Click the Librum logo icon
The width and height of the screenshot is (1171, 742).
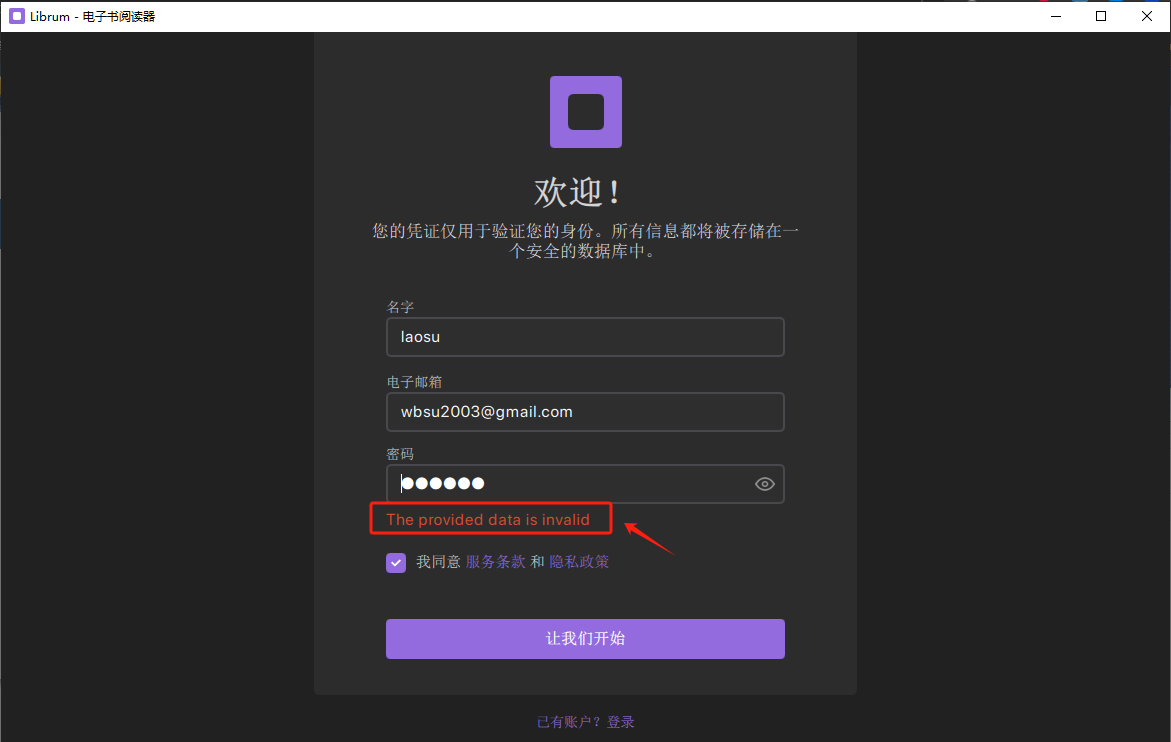point(585,112)
